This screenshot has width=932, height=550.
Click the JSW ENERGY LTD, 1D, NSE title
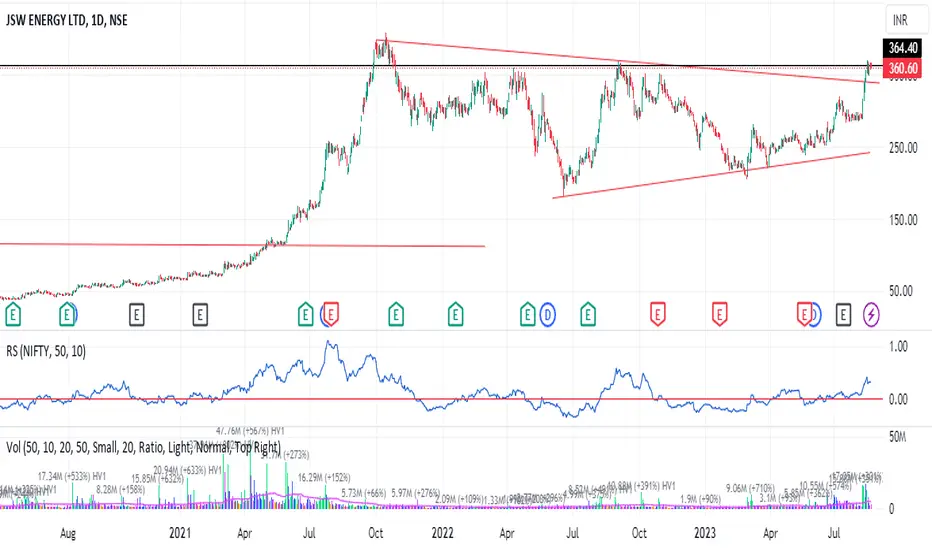(67, 20)
